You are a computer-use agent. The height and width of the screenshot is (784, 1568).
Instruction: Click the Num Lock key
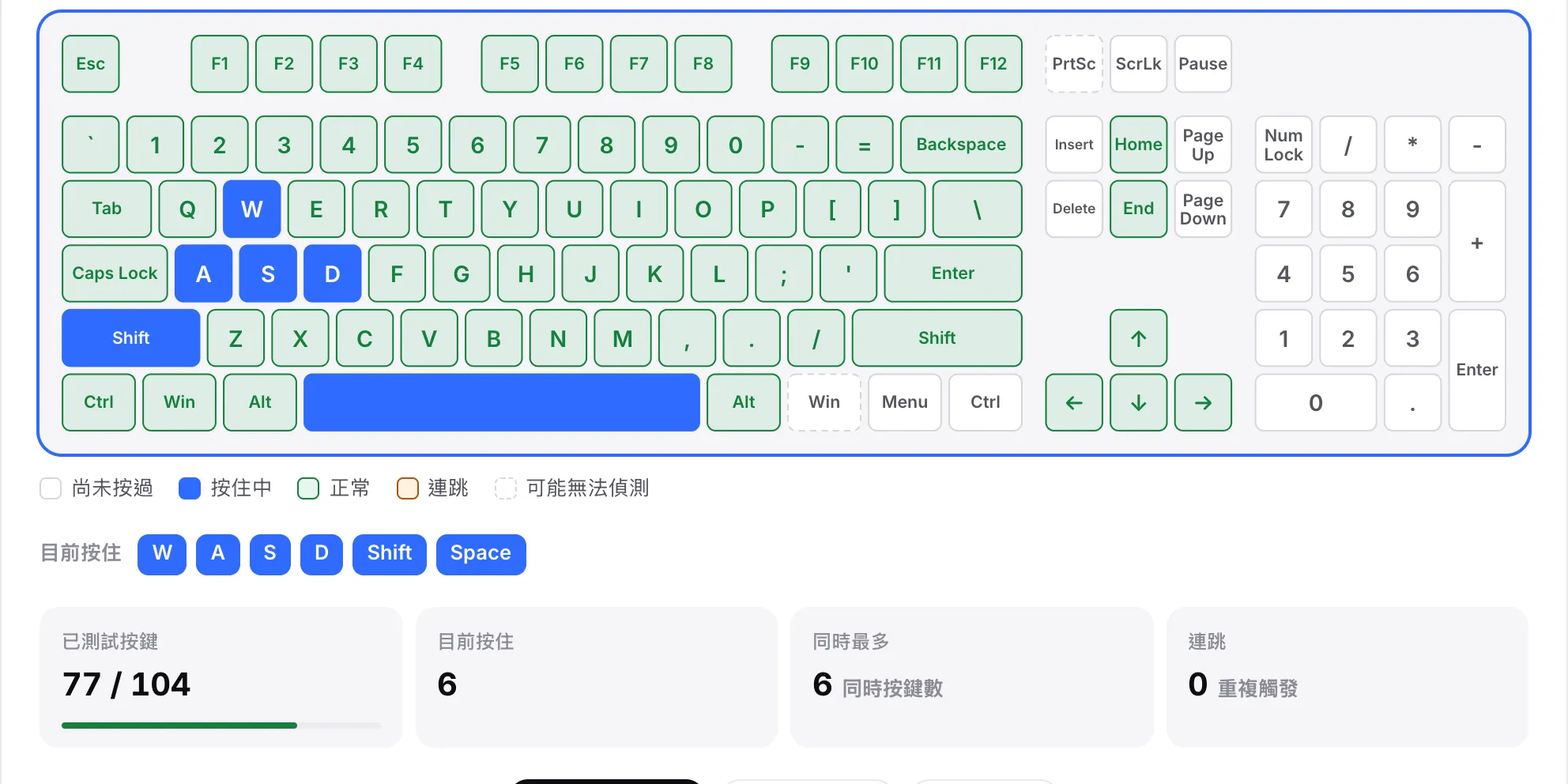click(1283, 145)
